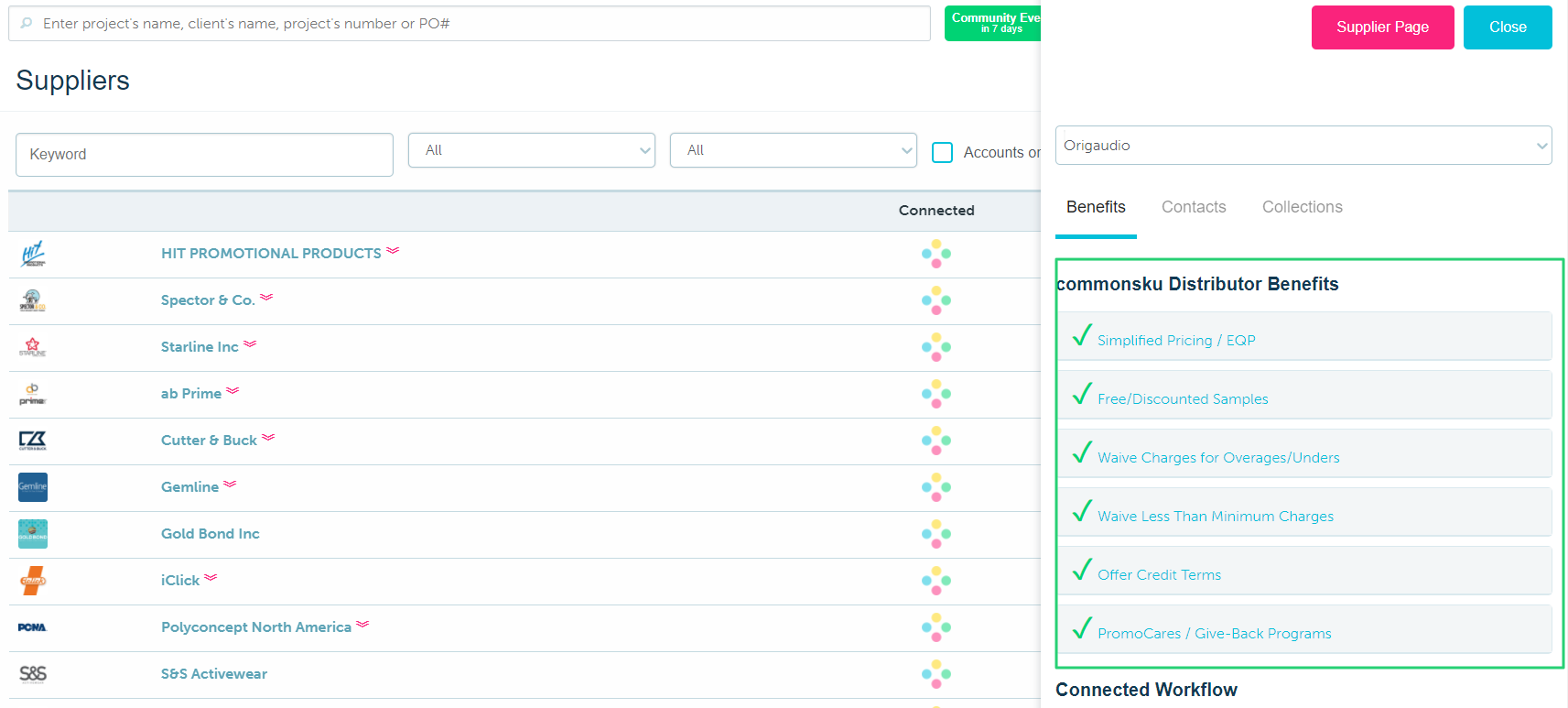Open the first All filter dropdown
This screenshot has height=708, width=1568.
(532, 150)
